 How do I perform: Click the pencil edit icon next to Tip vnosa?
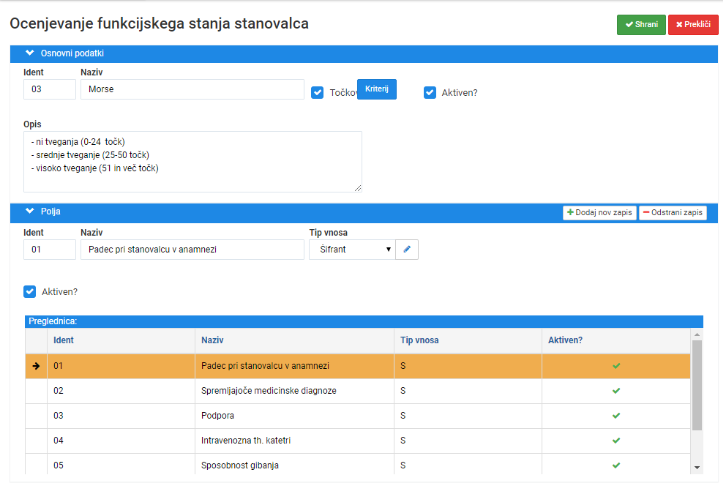pos(407,249)
